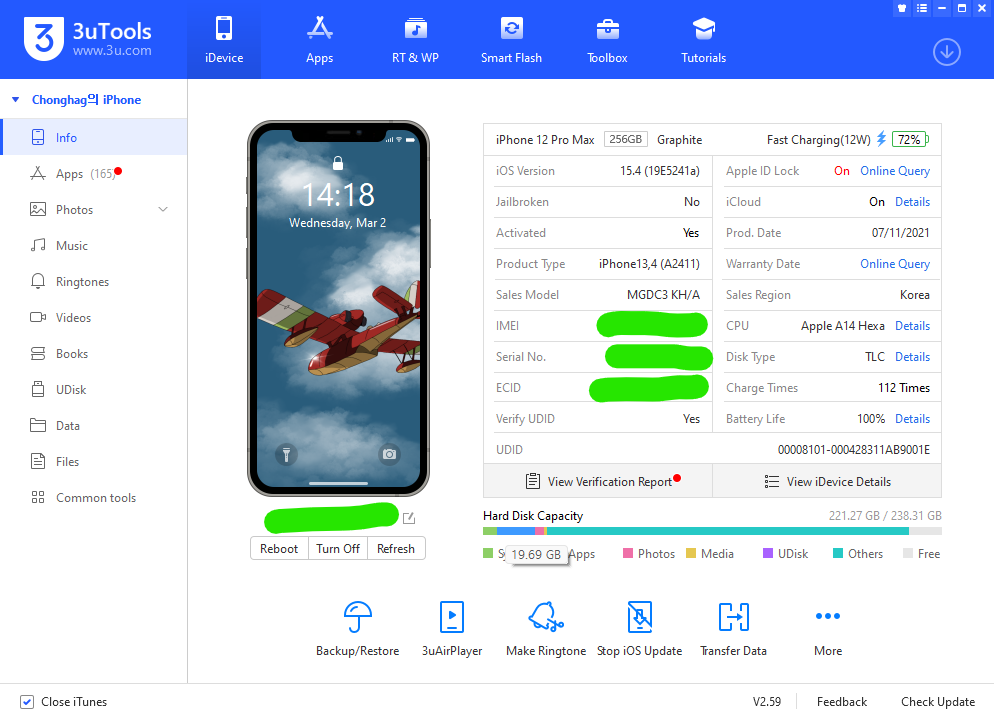Image resolution: width=994 pixels, height=716 pixels.
Task: Click the skin shirt icon in title bar
Action: tap(901, 8)
